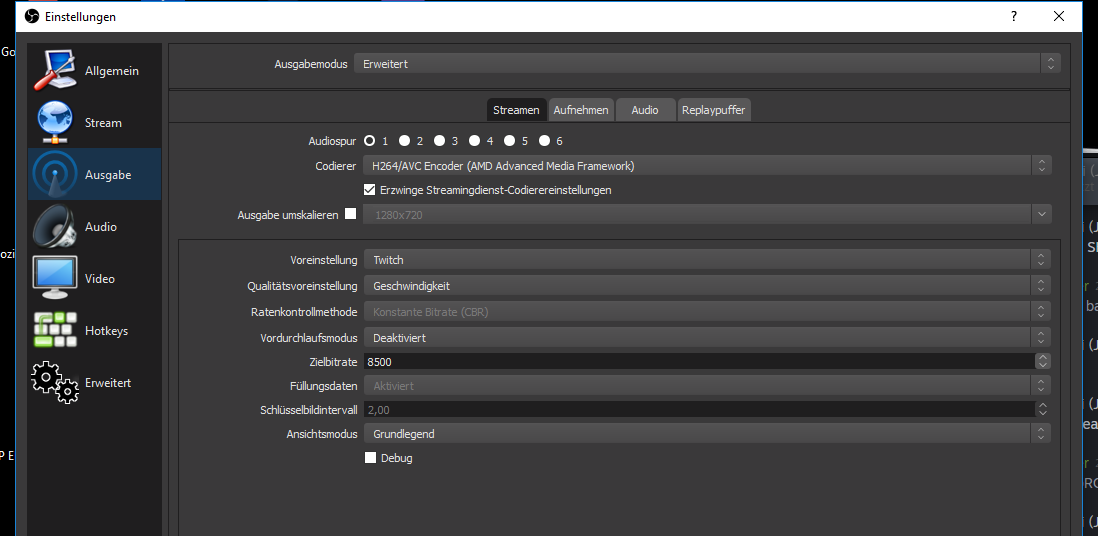Image resolution: width=1098 pixels, height=536 pixels.
Task: Switch to the Streamen tab
Action: click(x=517, y=110)
